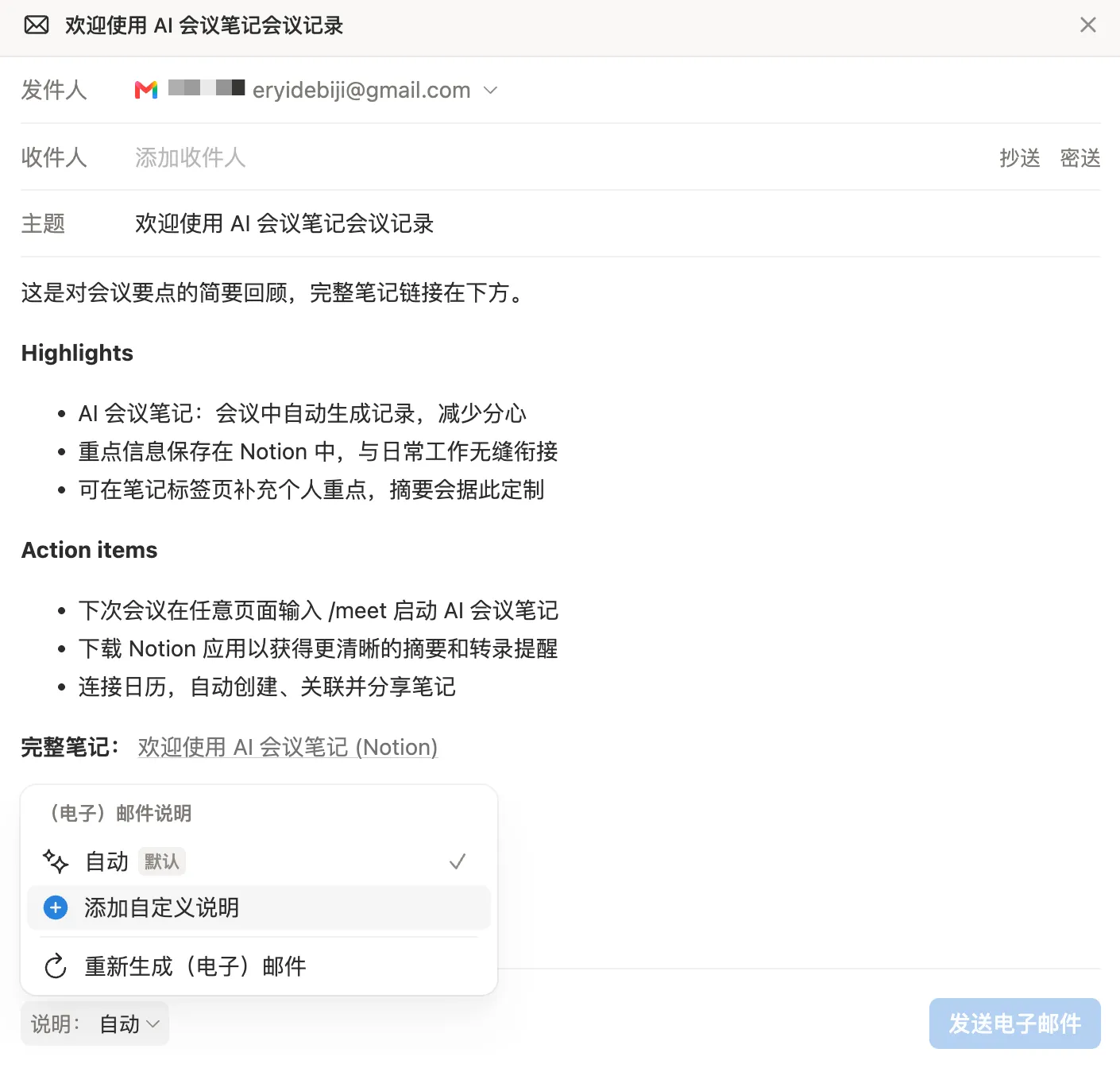The width and height of the screenshot is (1120, 1068).
Task: Click the 完整笔记 label
Action: pyautogui.click(x=71, y=747)
